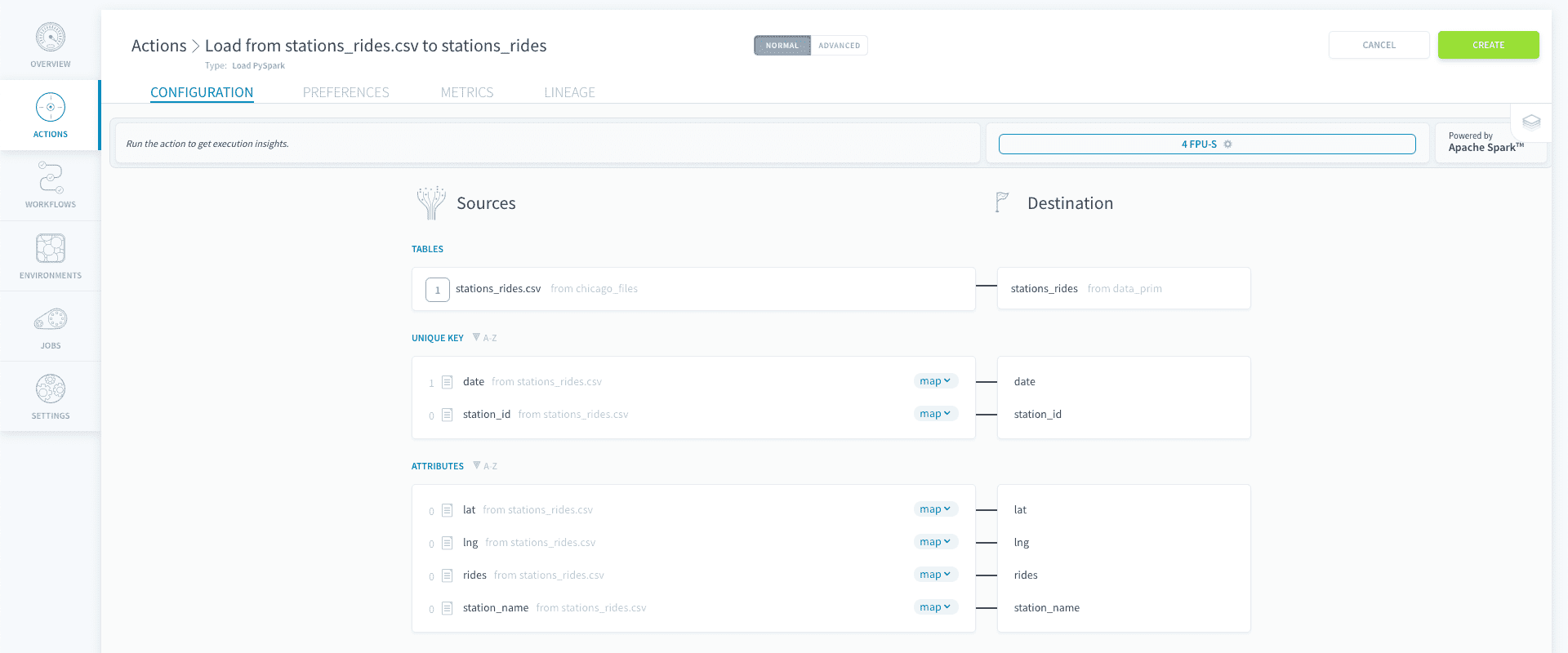Open the map dropdown for station_name
The image size is (1568, 653).
coord(935,607)
